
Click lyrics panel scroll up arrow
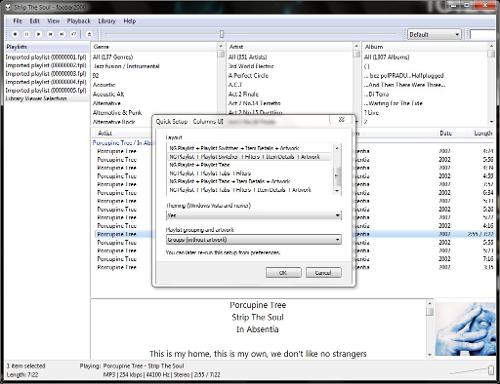pyautogui.click(x=430, y=303)
